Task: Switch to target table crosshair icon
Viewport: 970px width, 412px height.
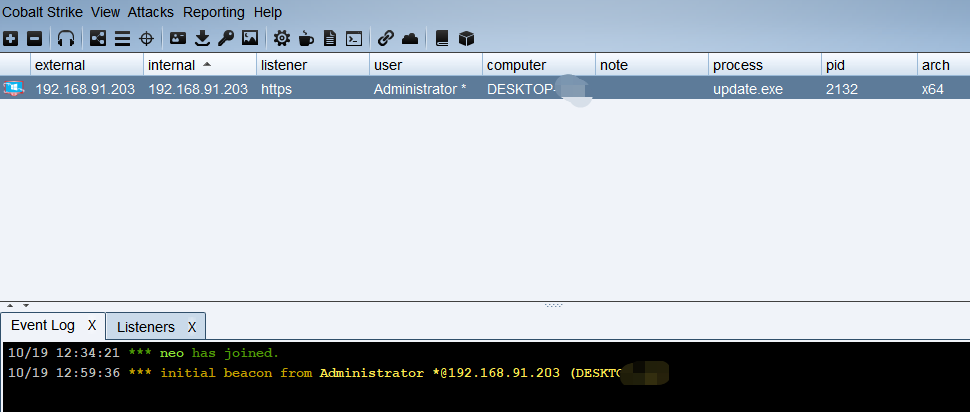Action: tap(146, 39)
